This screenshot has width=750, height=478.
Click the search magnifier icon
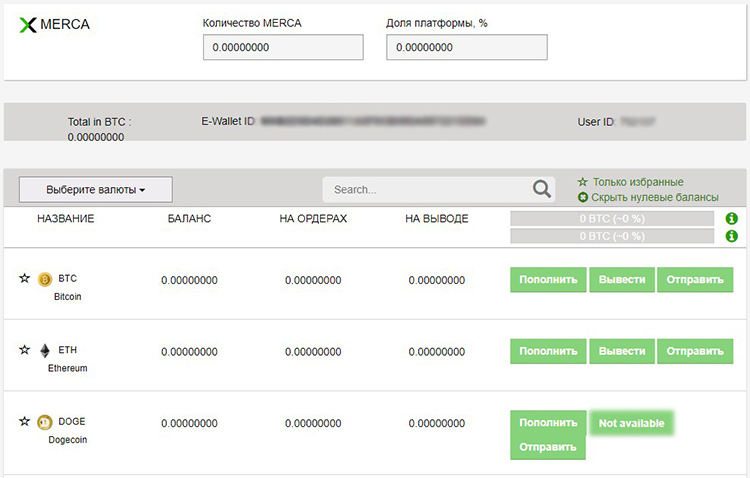[541, 189]
